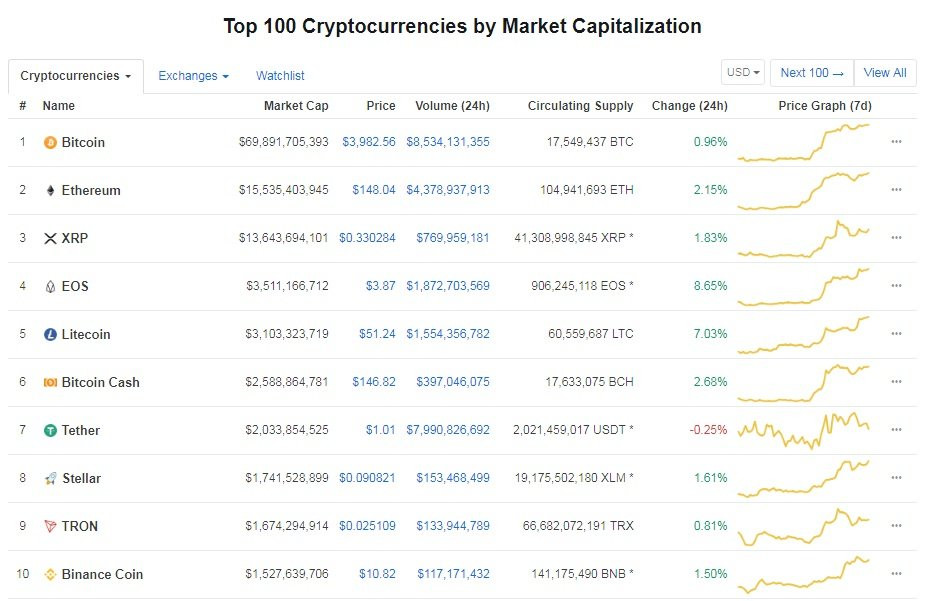
Task: Open Ethereum 7-day price graph
Action: point(804,190)
